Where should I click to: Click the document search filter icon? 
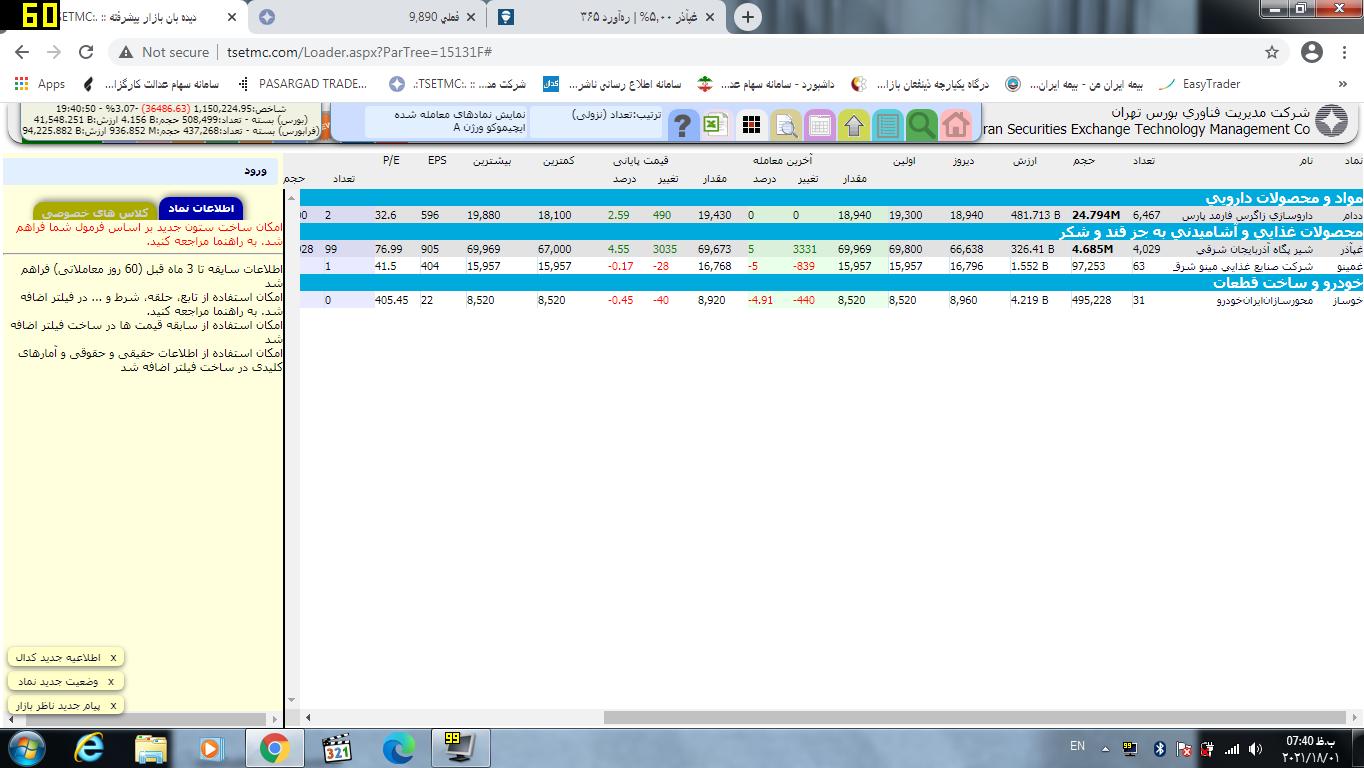point(785,125)
